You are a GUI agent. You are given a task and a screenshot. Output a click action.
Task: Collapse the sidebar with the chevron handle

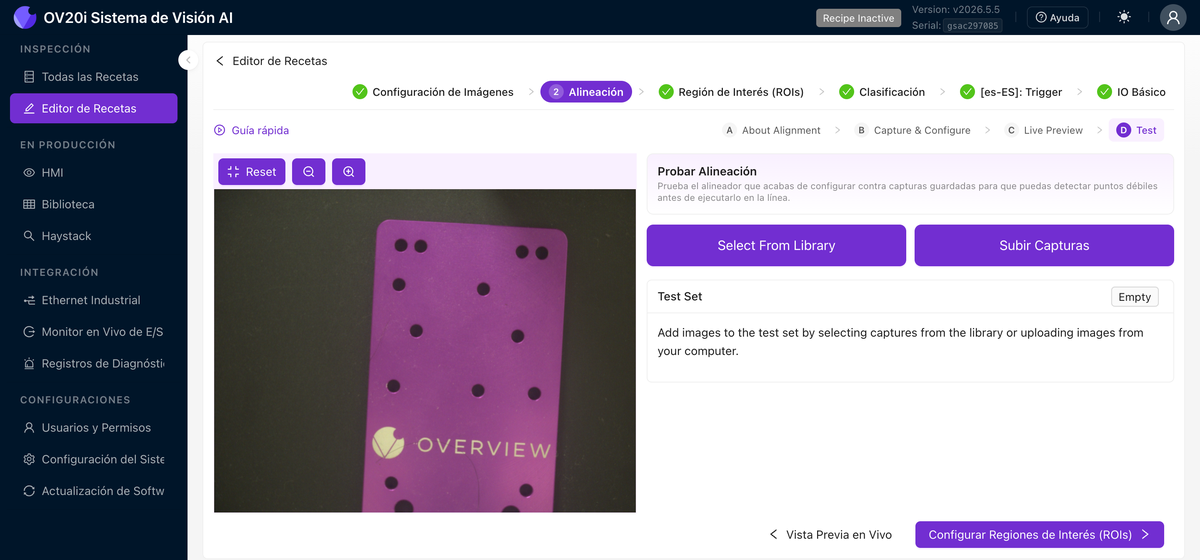pos(187,60)
